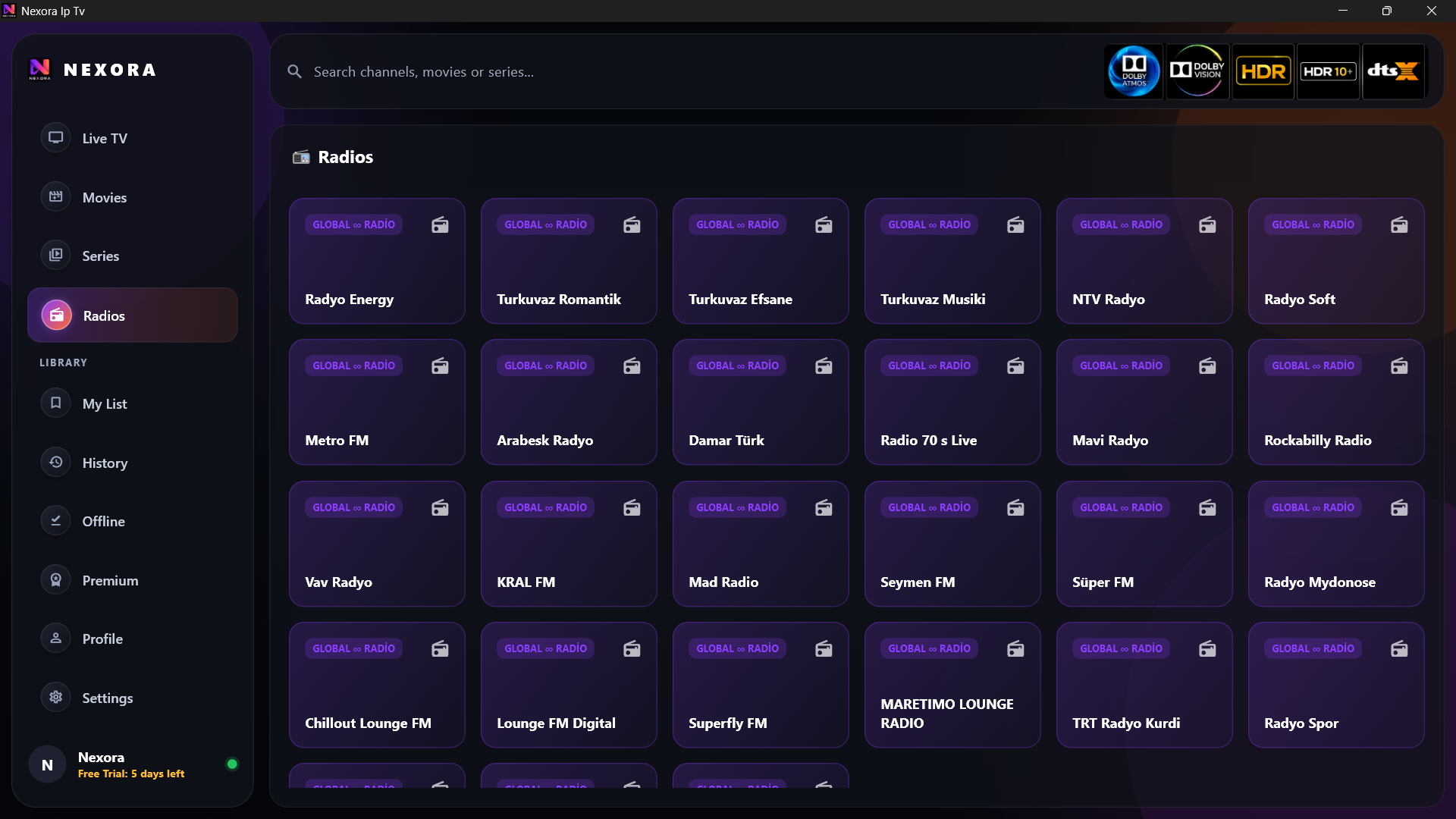Select the Radios sidebar icon
Viewport: 1456px width, 819px height.
[56, 315]
